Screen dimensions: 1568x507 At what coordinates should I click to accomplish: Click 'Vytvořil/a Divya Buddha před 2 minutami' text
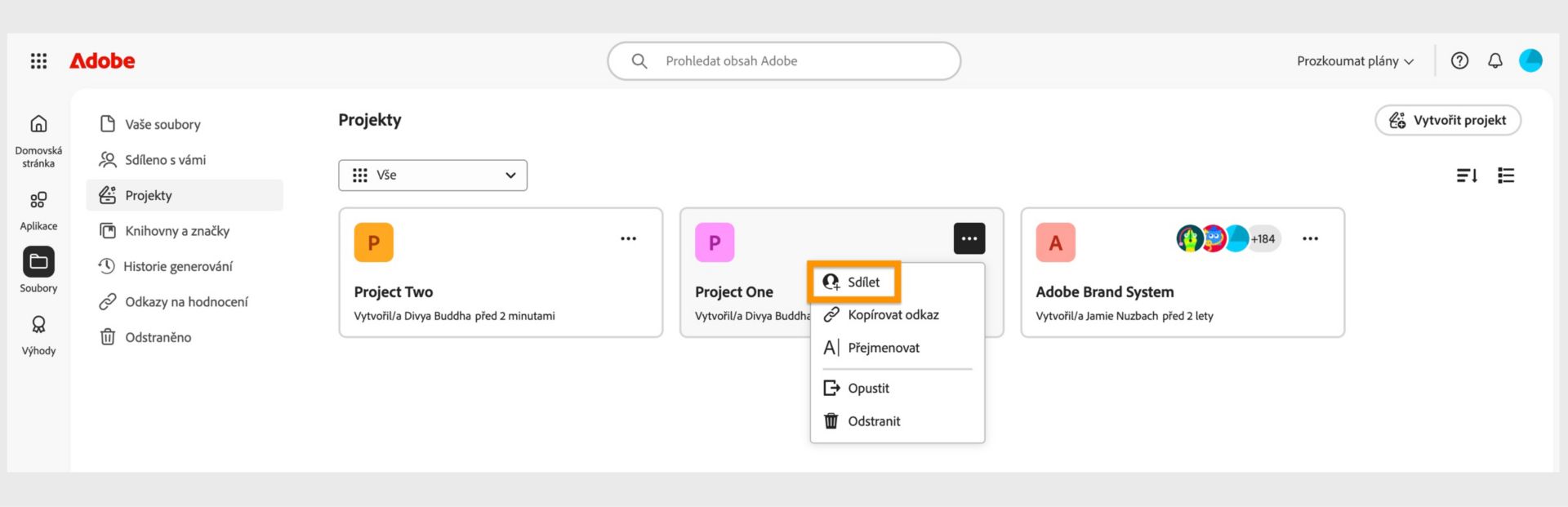pyautogui.click(x=455, y=316)
